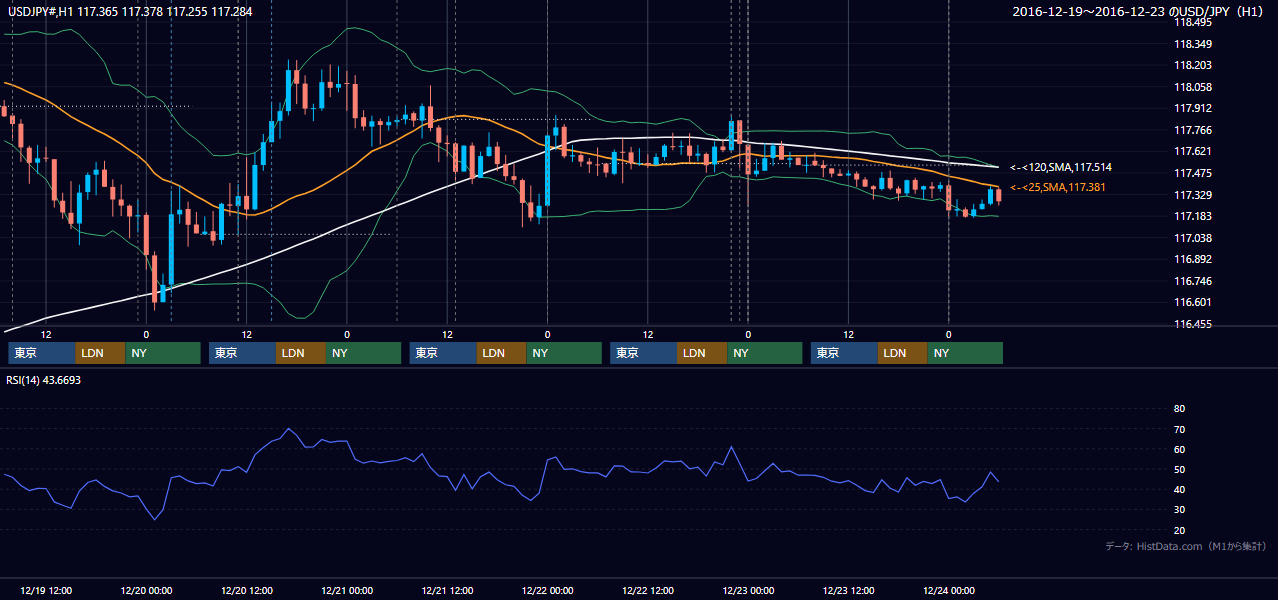Click the 12/19 12:00 time axis label

coord(46,590)
